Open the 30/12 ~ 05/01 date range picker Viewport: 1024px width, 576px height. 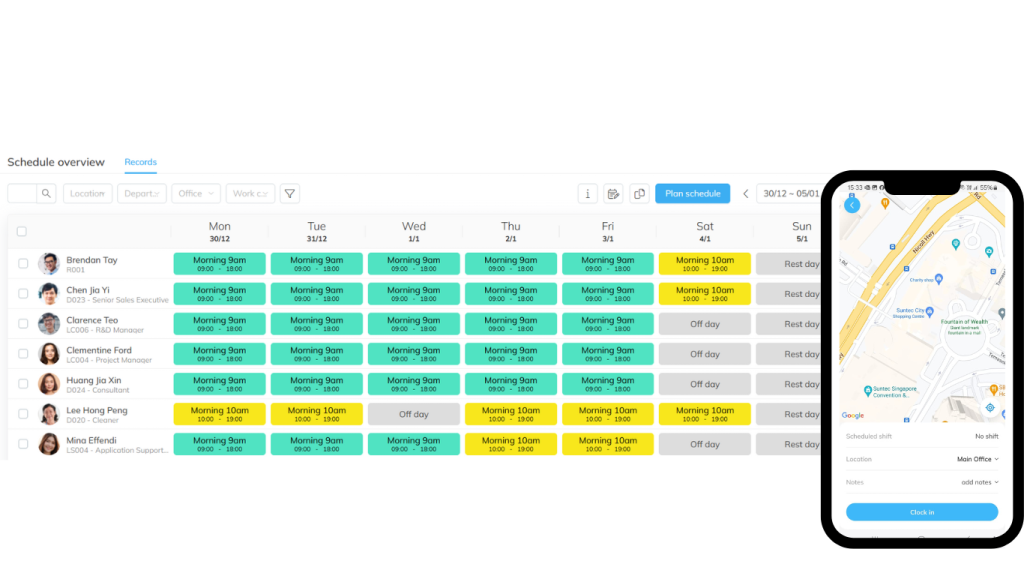pyautogui.click(x=790, y=193)
